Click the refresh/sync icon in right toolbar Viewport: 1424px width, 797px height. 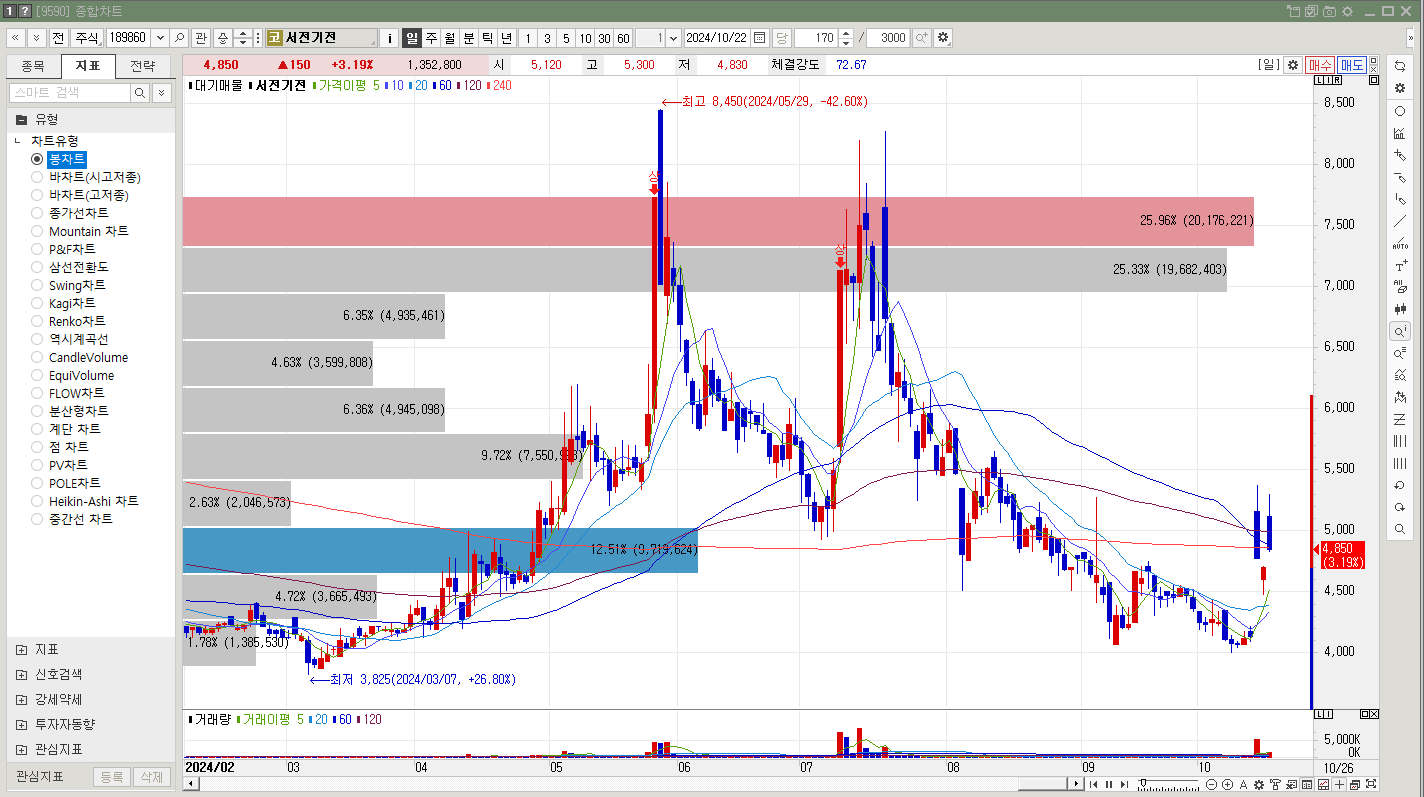1400,65
